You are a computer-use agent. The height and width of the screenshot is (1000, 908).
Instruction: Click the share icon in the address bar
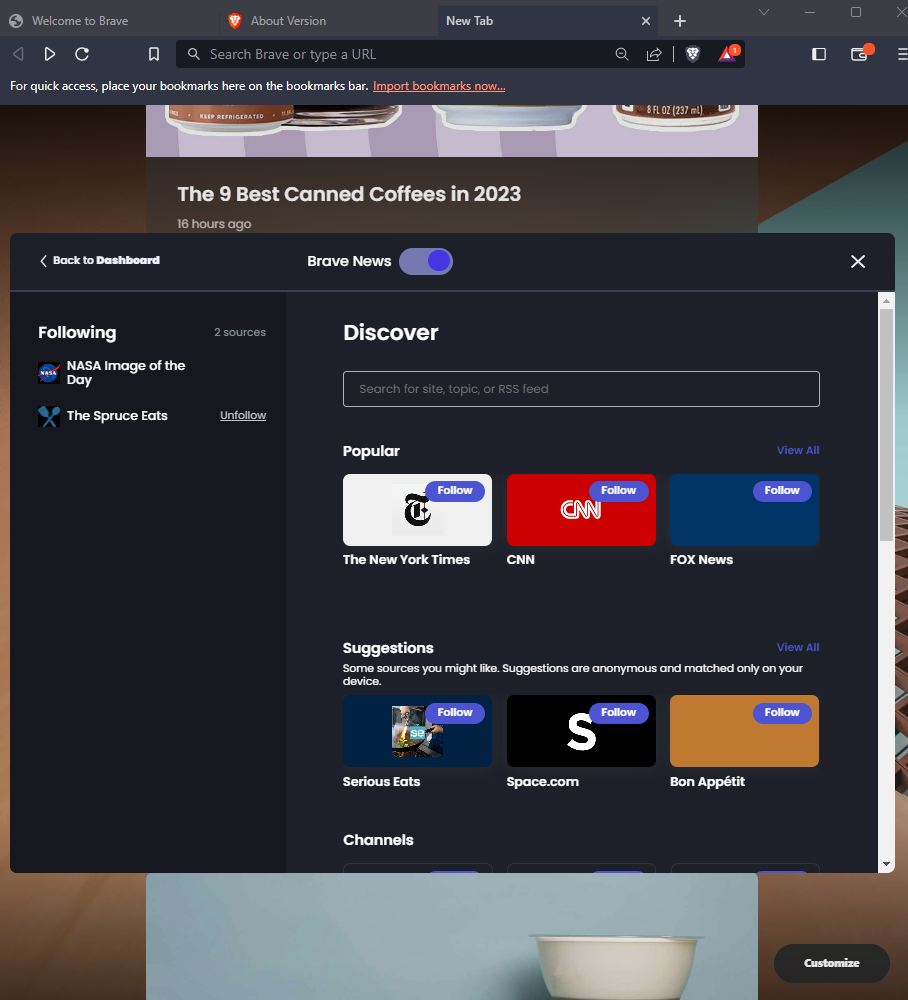coord(654,54)
